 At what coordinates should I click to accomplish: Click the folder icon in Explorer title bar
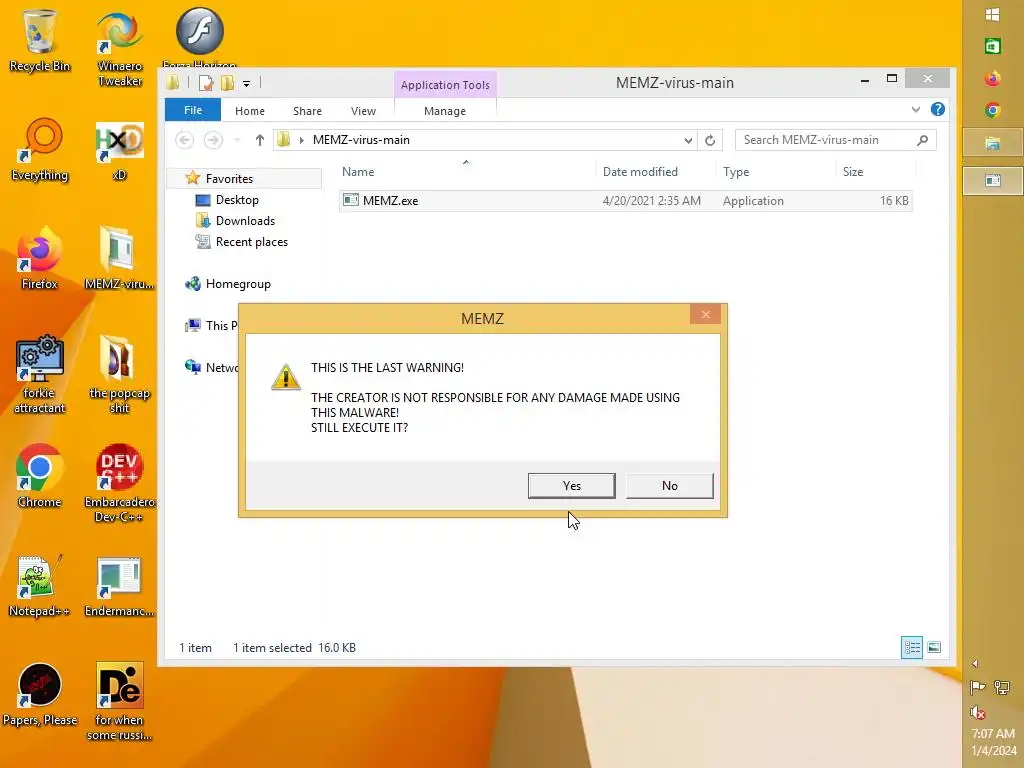point(173,82)
